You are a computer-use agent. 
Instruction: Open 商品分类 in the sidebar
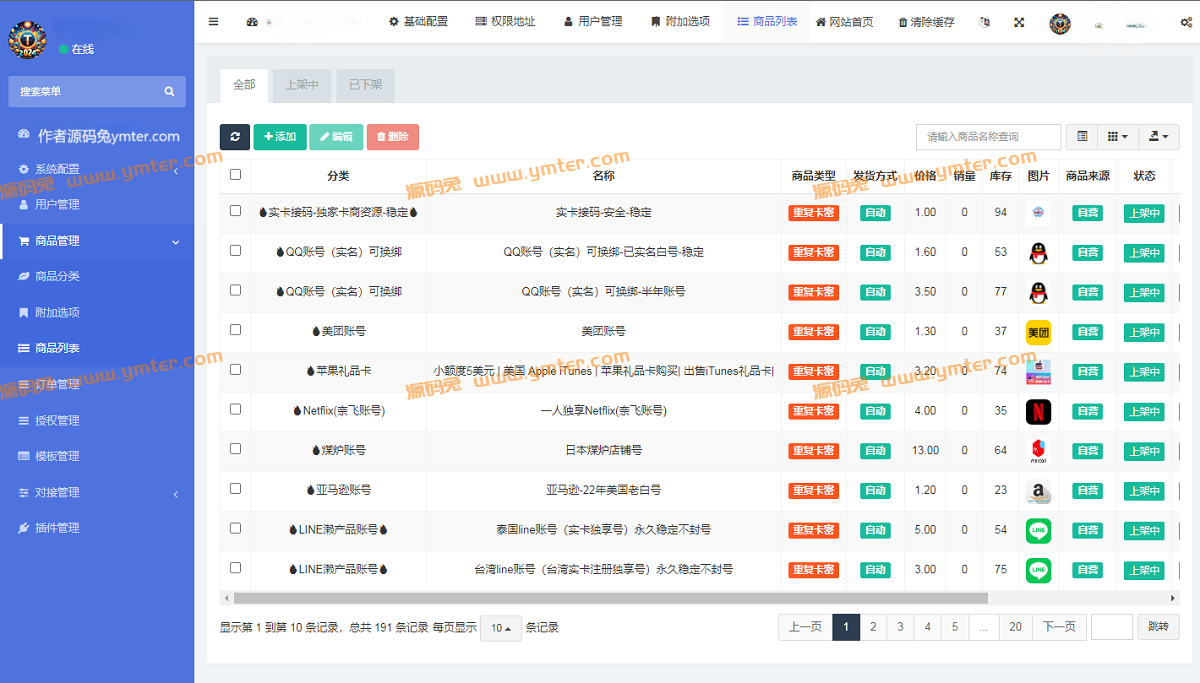tap(97, 277)
